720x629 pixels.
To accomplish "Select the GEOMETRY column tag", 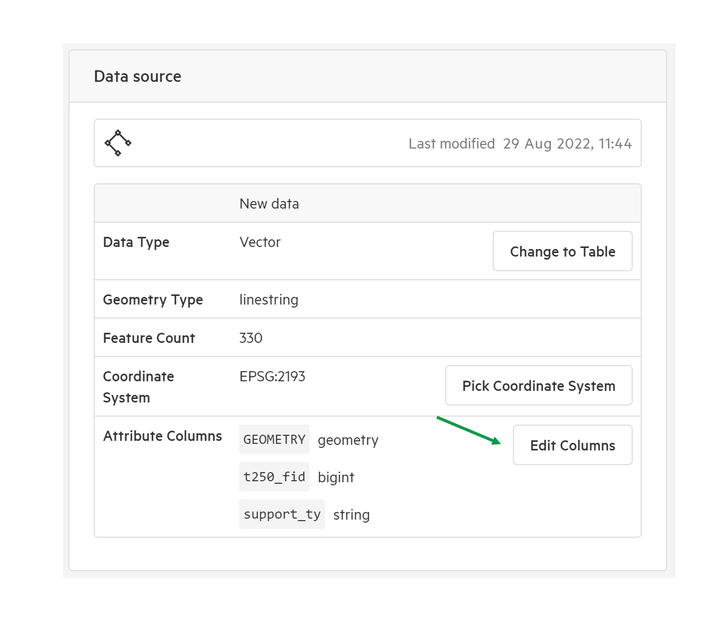I will tap(274, 439).
